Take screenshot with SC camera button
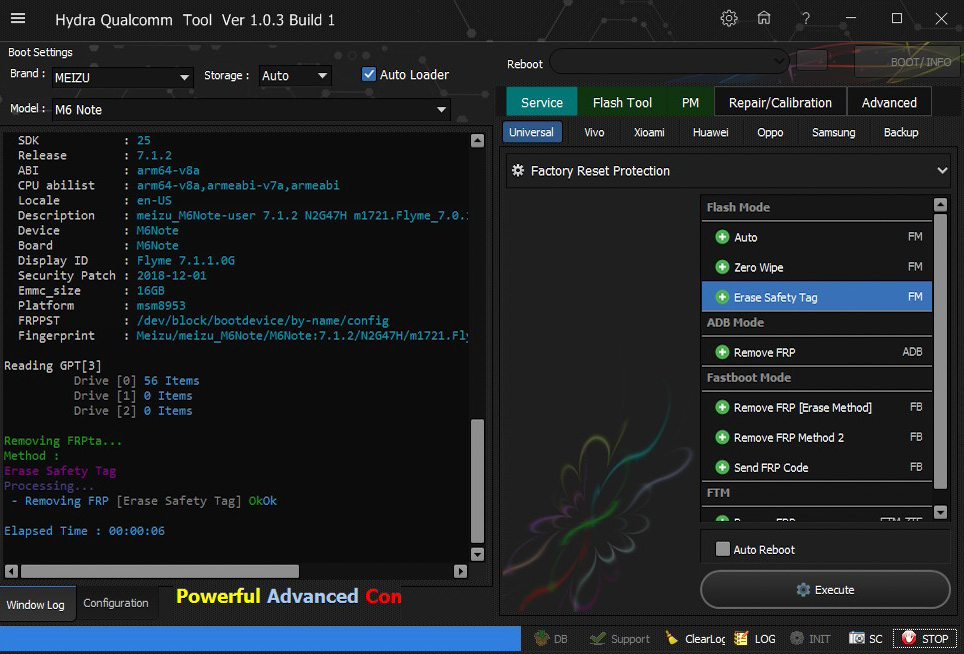The height and width of the screenshot is (654, 964). (x=866, y=639)
